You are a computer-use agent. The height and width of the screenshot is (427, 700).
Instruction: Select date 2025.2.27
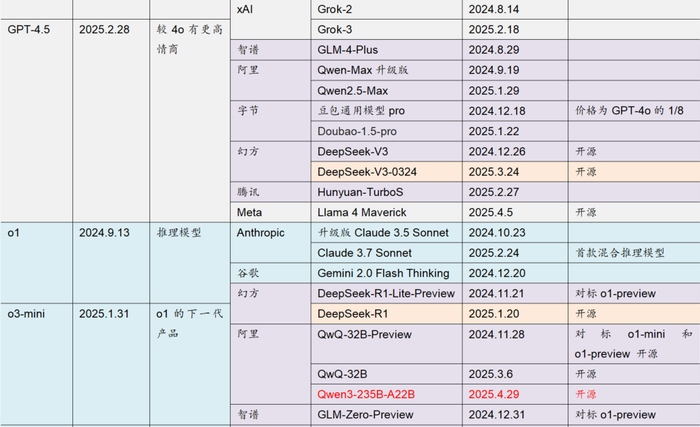click(494, 192)
